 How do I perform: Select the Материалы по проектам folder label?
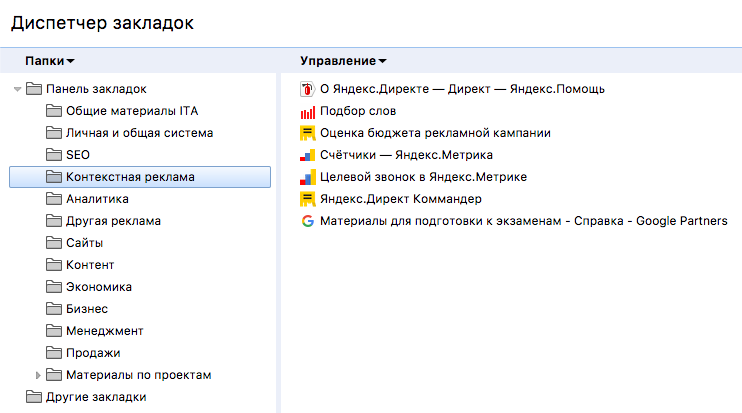(138, 375)
